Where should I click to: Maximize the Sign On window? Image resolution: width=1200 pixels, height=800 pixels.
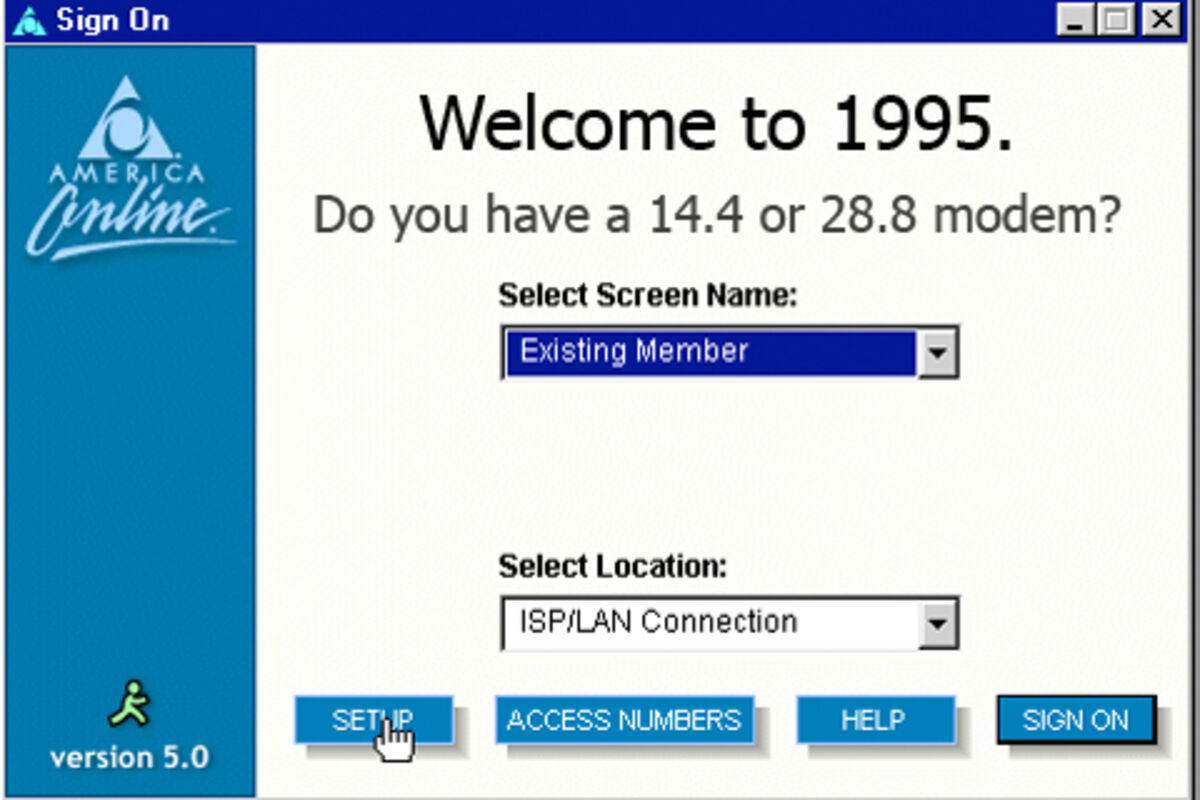1117,21
